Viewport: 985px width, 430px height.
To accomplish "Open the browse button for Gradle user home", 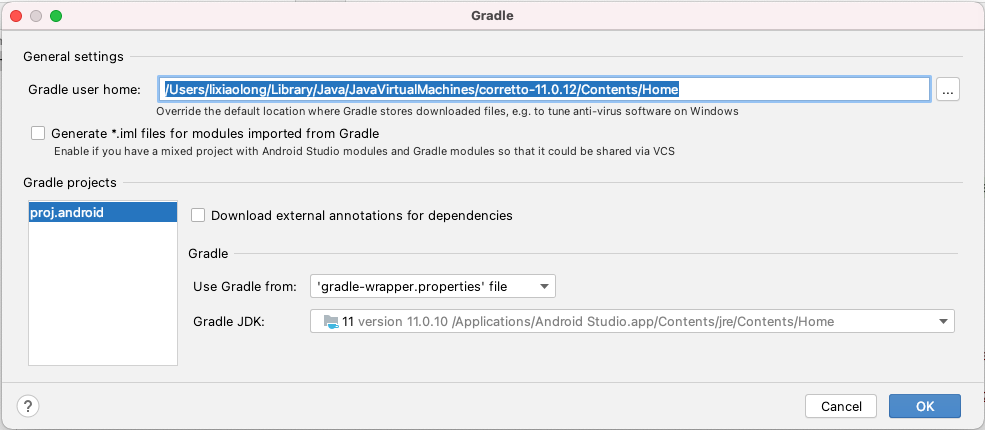I will point(948,90).
